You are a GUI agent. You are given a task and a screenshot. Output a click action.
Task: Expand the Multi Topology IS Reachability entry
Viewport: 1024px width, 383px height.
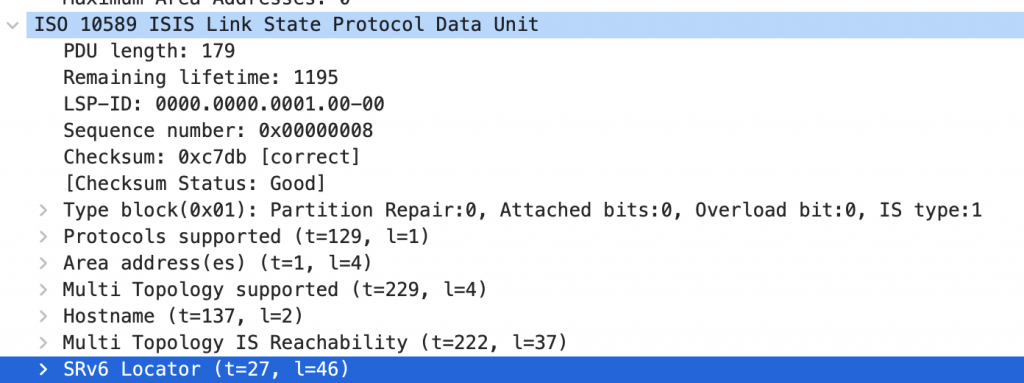43,342
